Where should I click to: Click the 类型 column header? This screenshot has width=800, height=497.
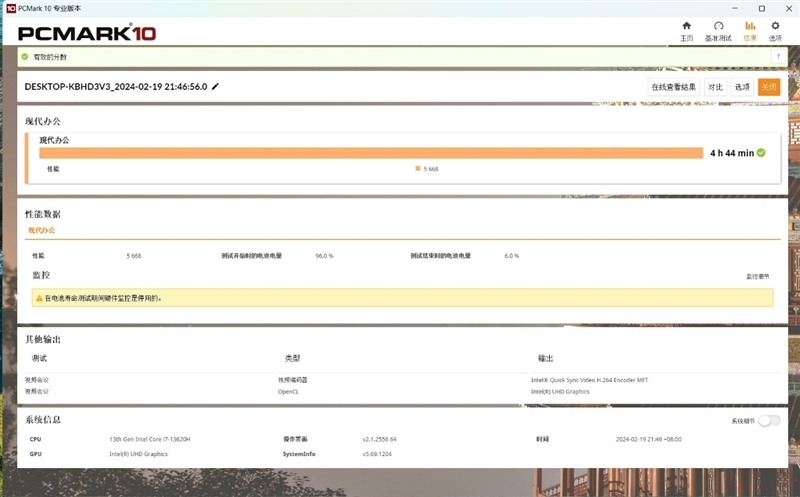point(292,359)
